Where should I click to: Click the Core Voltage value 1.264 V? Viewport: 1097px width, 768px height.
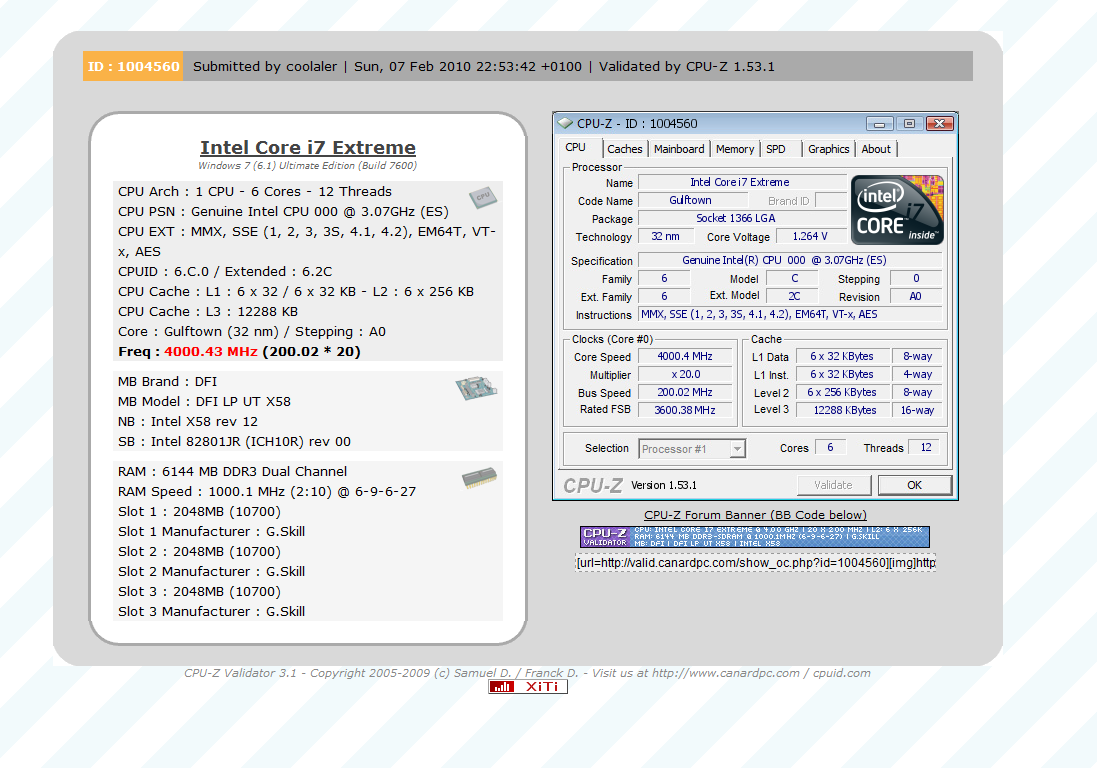point(810,236)
